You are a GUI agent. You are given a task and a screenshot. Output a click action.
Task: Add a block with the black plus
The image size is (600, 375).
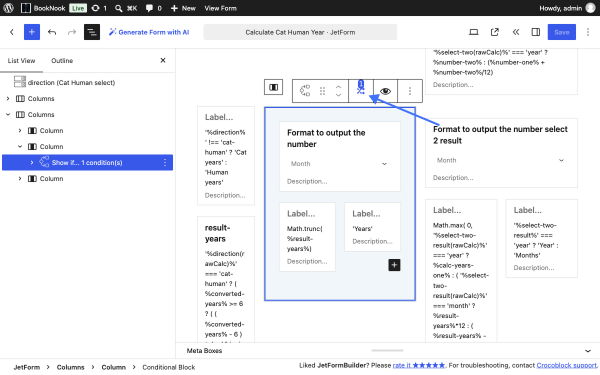394,265
